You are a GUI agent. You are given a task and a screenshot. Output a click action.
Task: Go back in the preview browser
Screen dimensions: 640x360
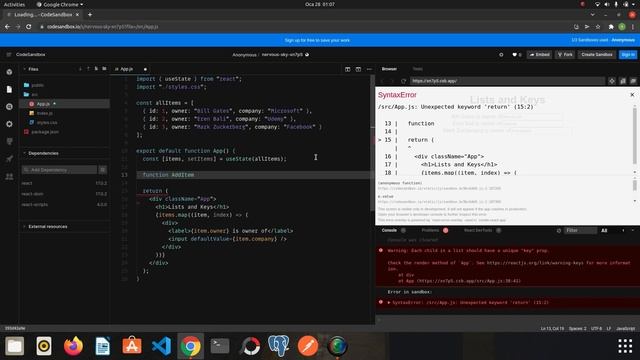(382, 81)
